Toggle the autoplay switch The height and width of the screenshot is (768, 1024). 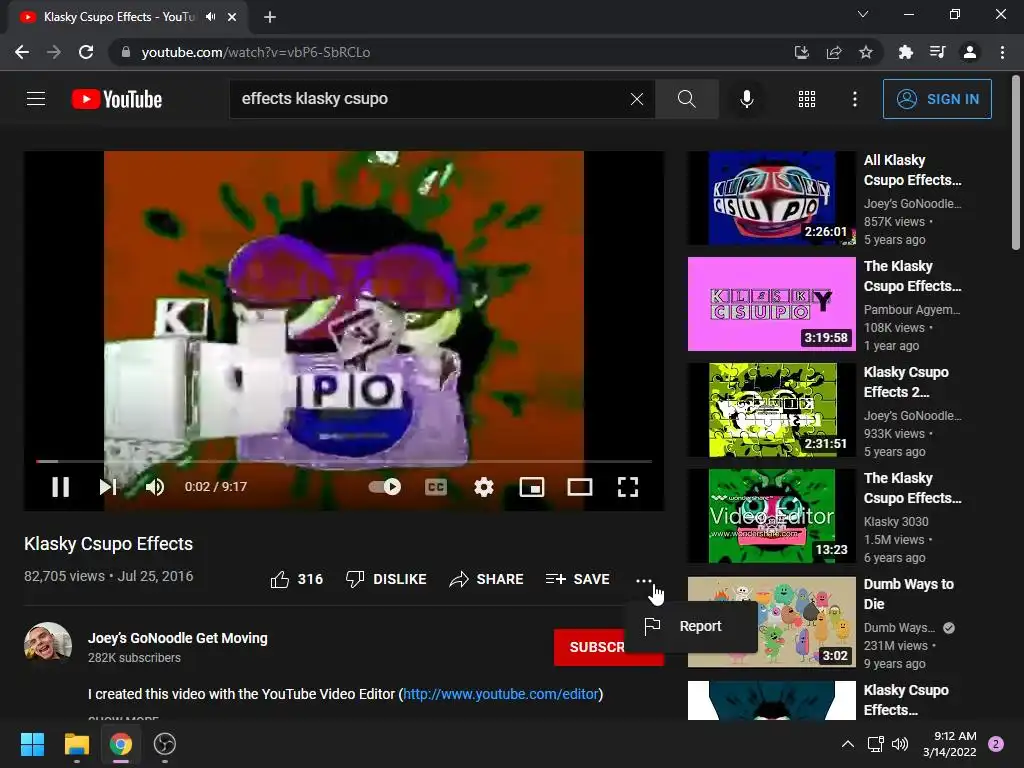coord(385,487)
